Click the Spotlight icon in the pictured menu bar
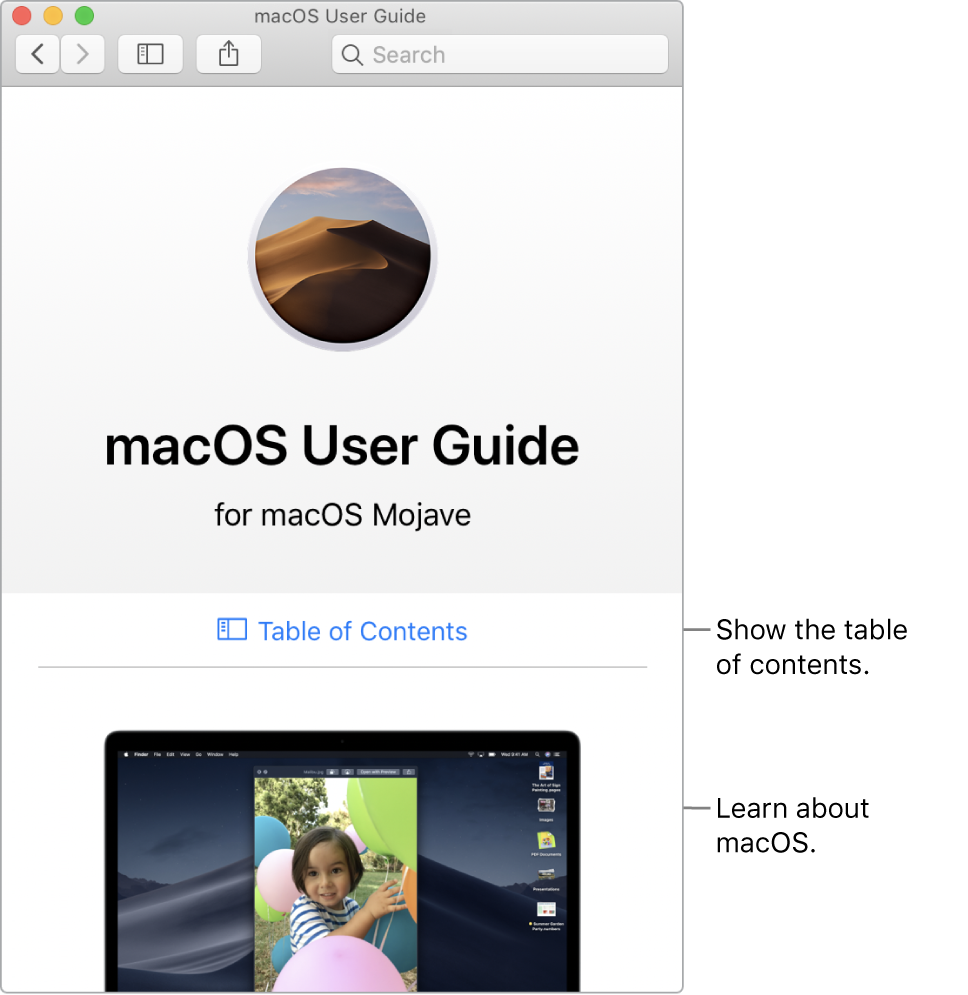The width and height of the screenshot is (968, 995). [x=539, y=755]
